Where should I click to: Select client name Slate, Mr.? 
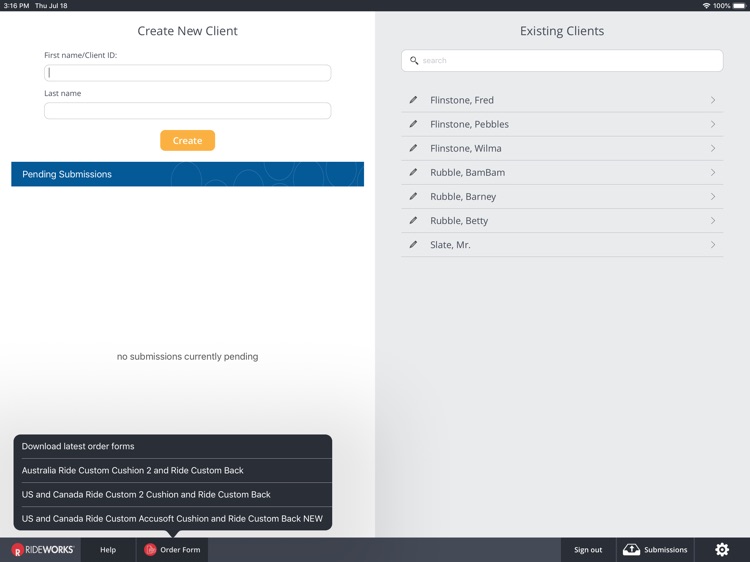[x=450, y=244]
